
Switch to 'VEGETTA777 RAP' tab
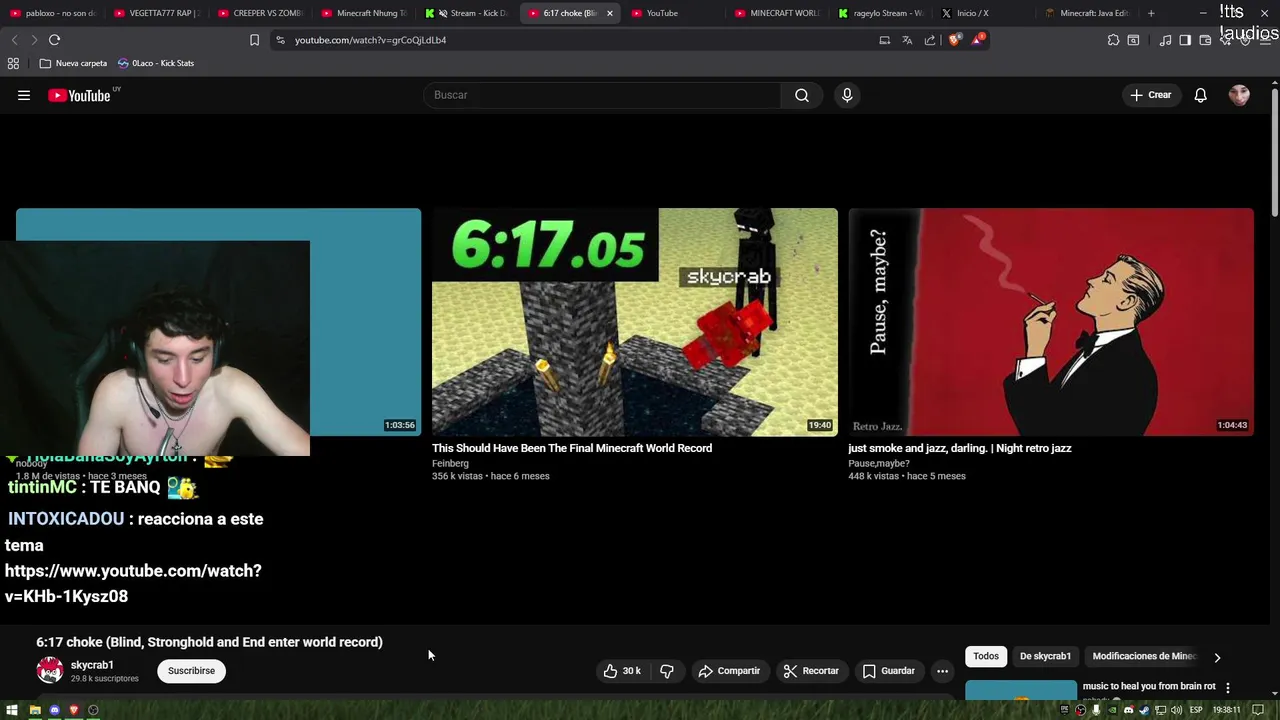[x=158, y=13]
